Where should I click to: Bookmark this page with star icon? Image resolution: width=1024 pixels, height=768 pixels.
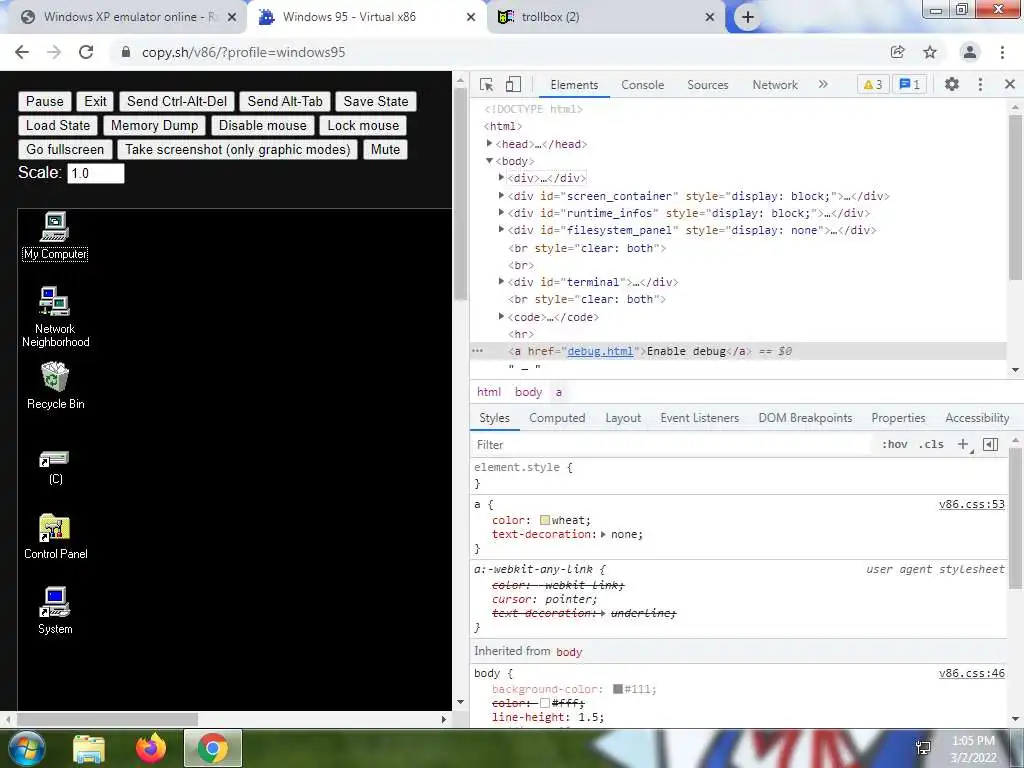pyautogui.click(x=930, y=52)
